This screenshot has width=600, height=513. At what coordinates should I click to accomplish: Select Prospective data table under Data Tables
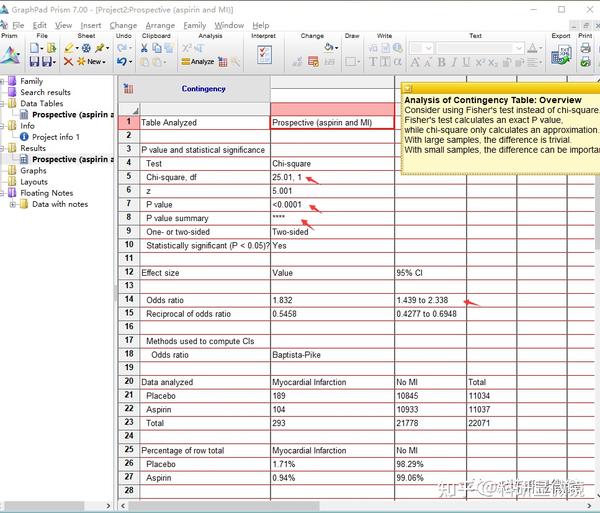click(x=73, y=114)
